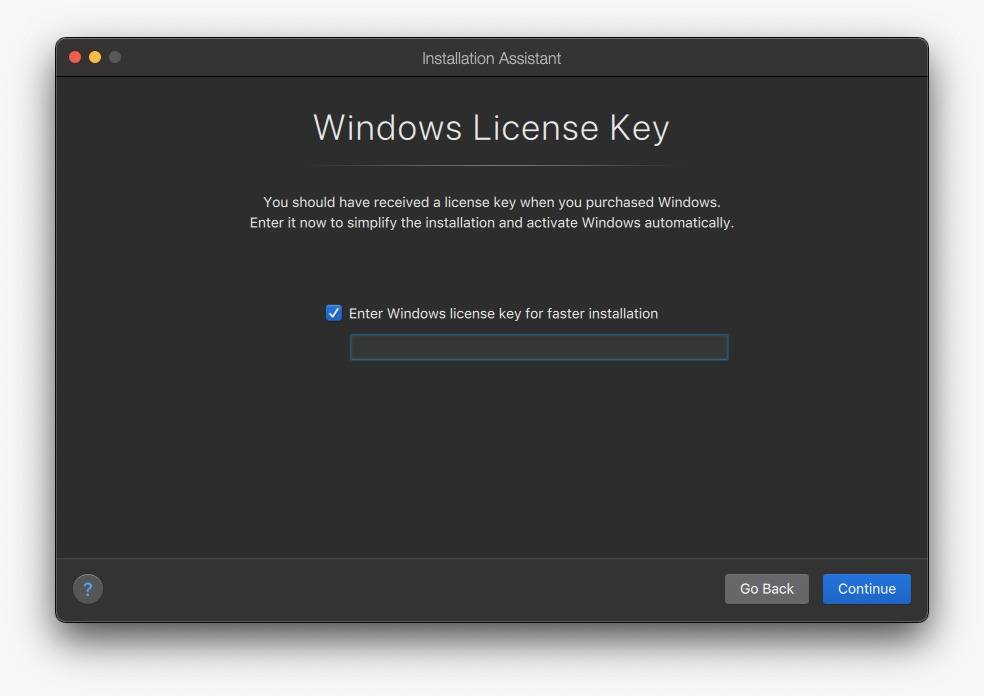
Task: Click the blue checkmark to skip key entry
Action: point(334,313)
